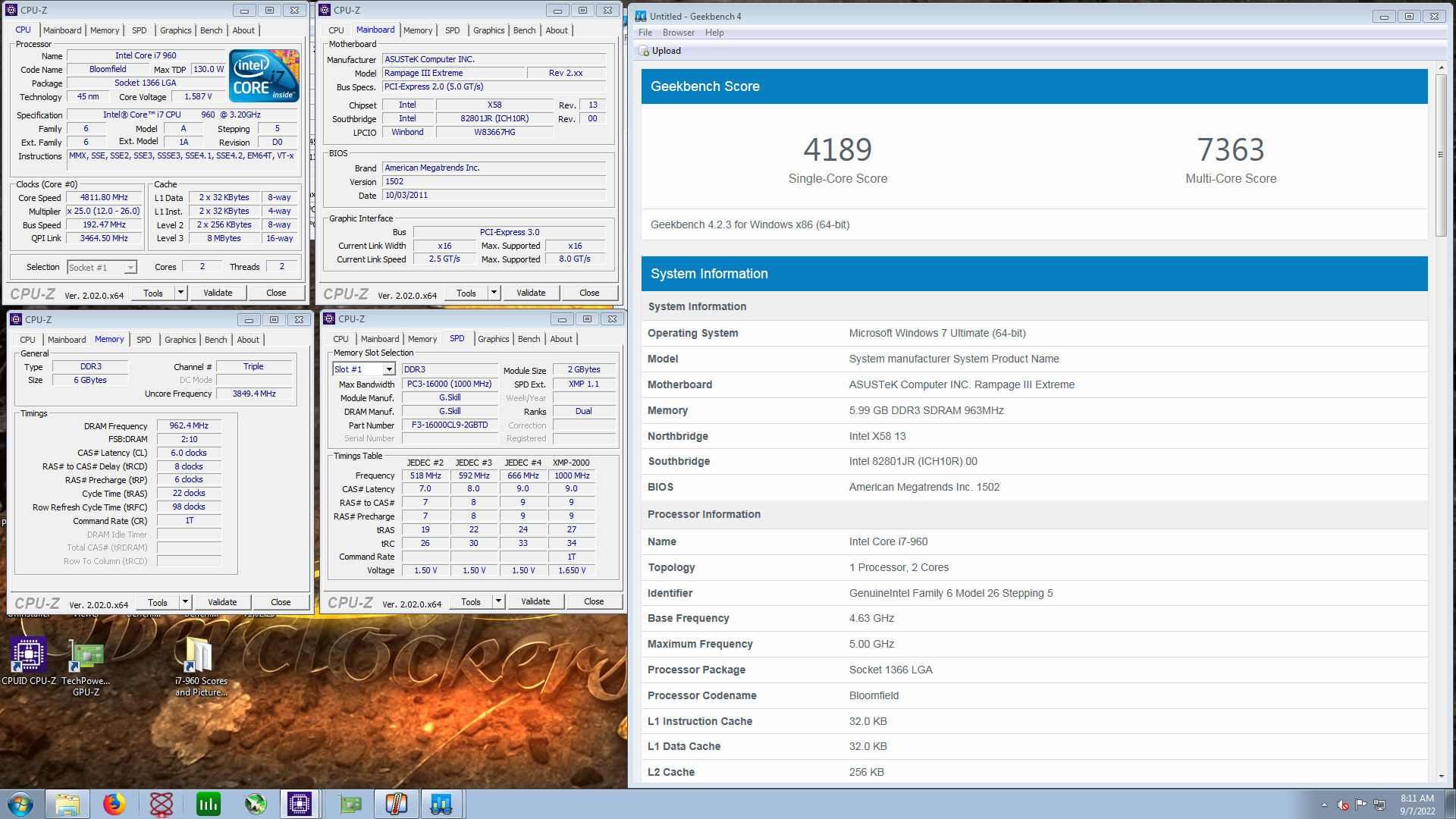Click the GPU-Z graphics card taskbar icon

350,804
